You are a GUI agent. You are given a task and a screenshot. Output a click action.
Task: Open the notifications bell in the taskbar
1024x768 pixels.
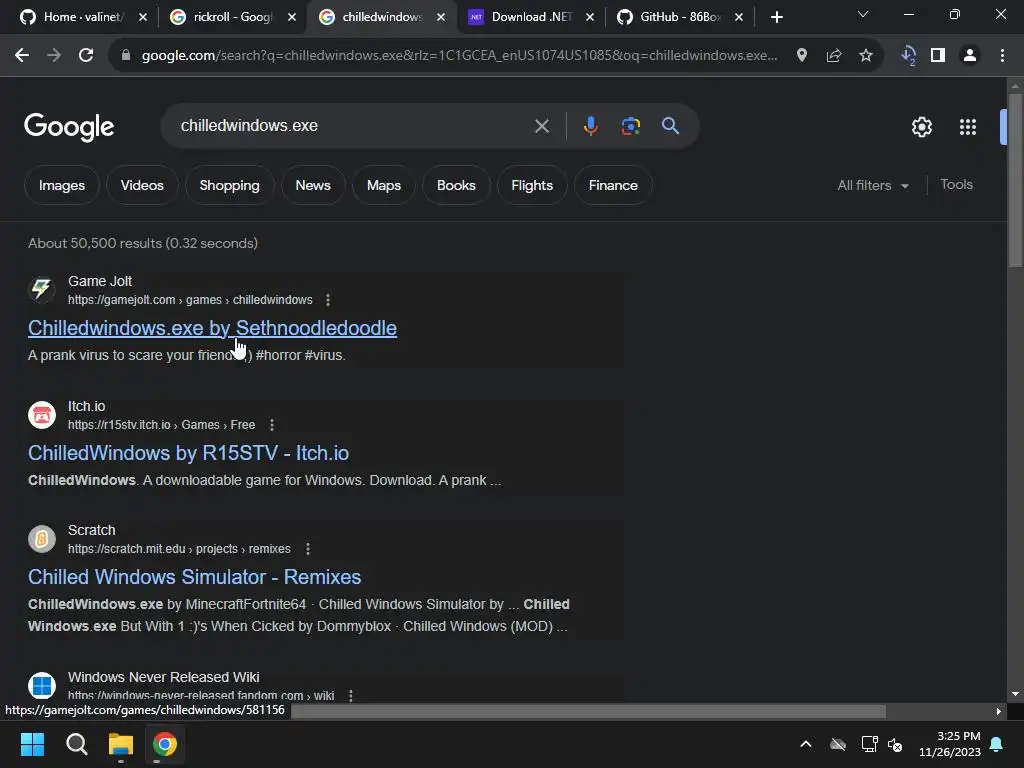coord(997,744)
